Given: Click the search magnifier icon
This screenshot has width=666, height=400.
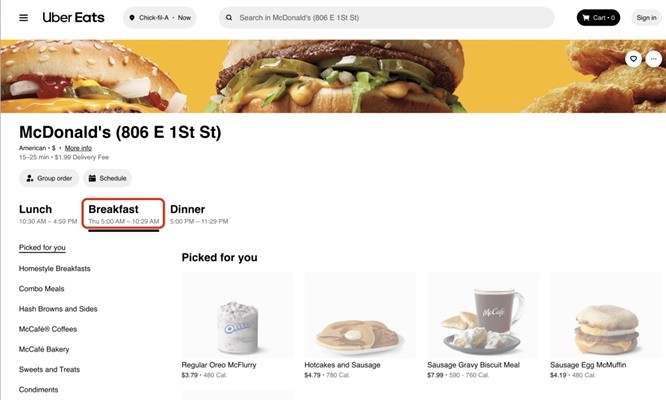Looking at the screenshot, I should click(229, 18).
